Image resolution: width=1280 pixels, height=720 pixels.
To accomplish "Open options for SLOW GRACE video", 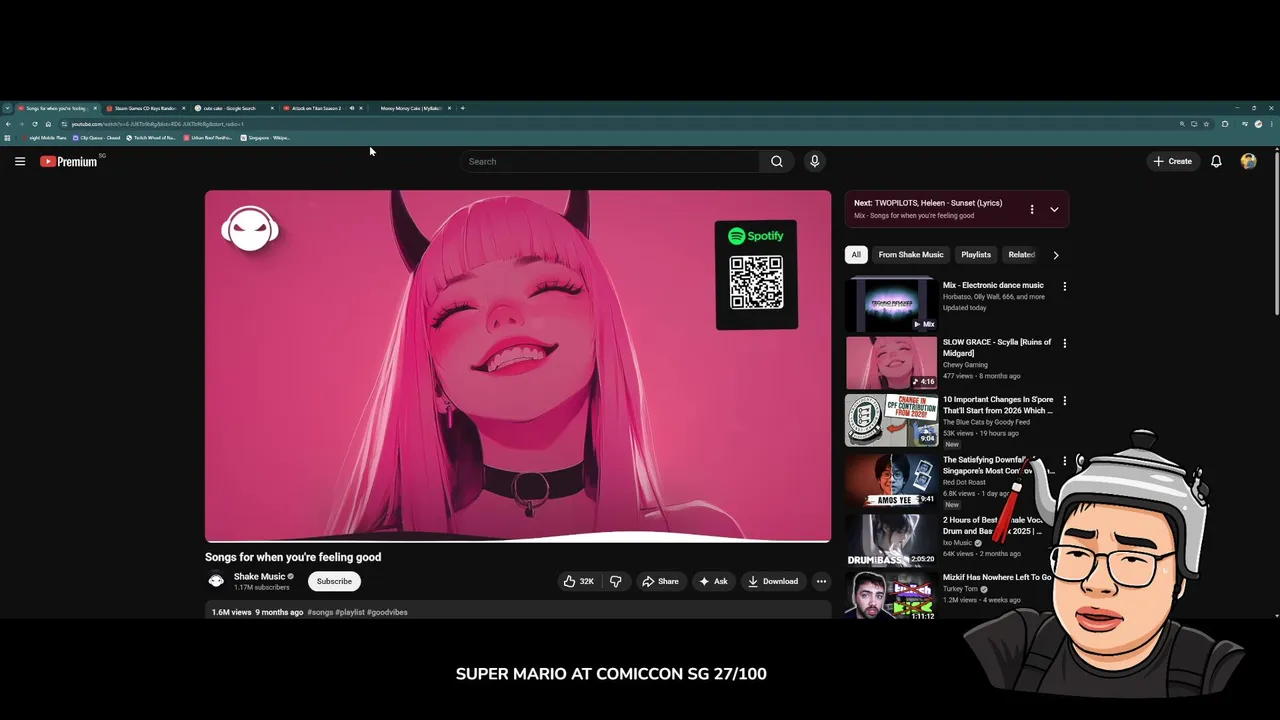I will point(1064,343).
